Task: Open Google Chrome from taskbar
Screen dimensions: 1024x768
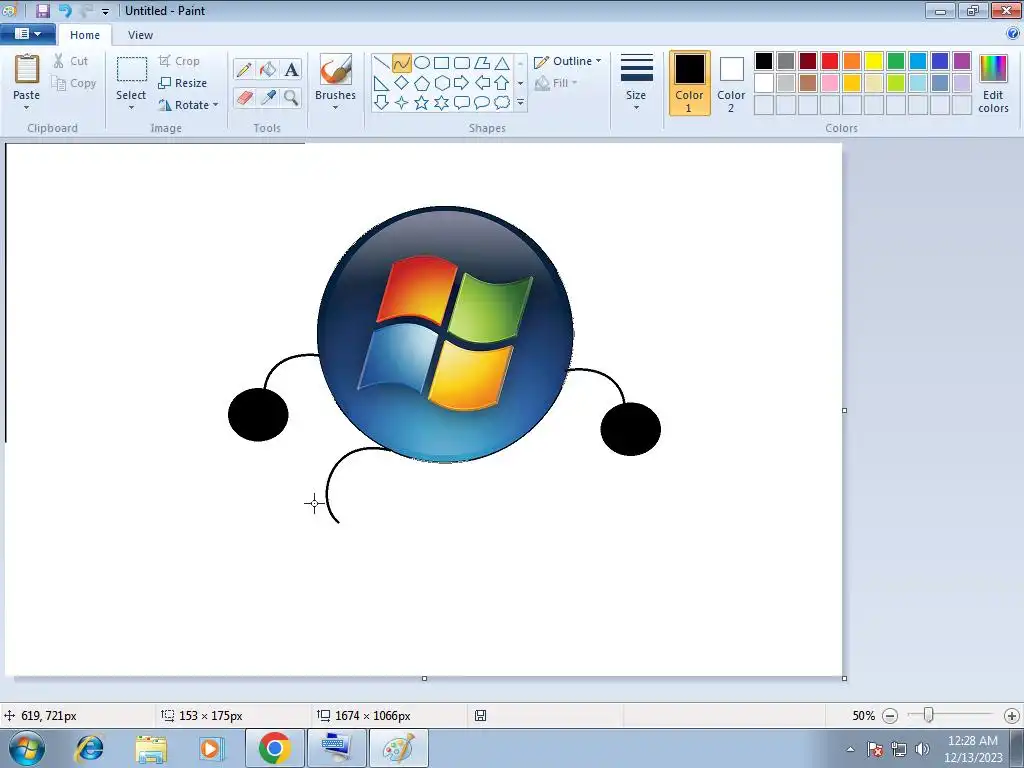Action: [x=274, y=748]
